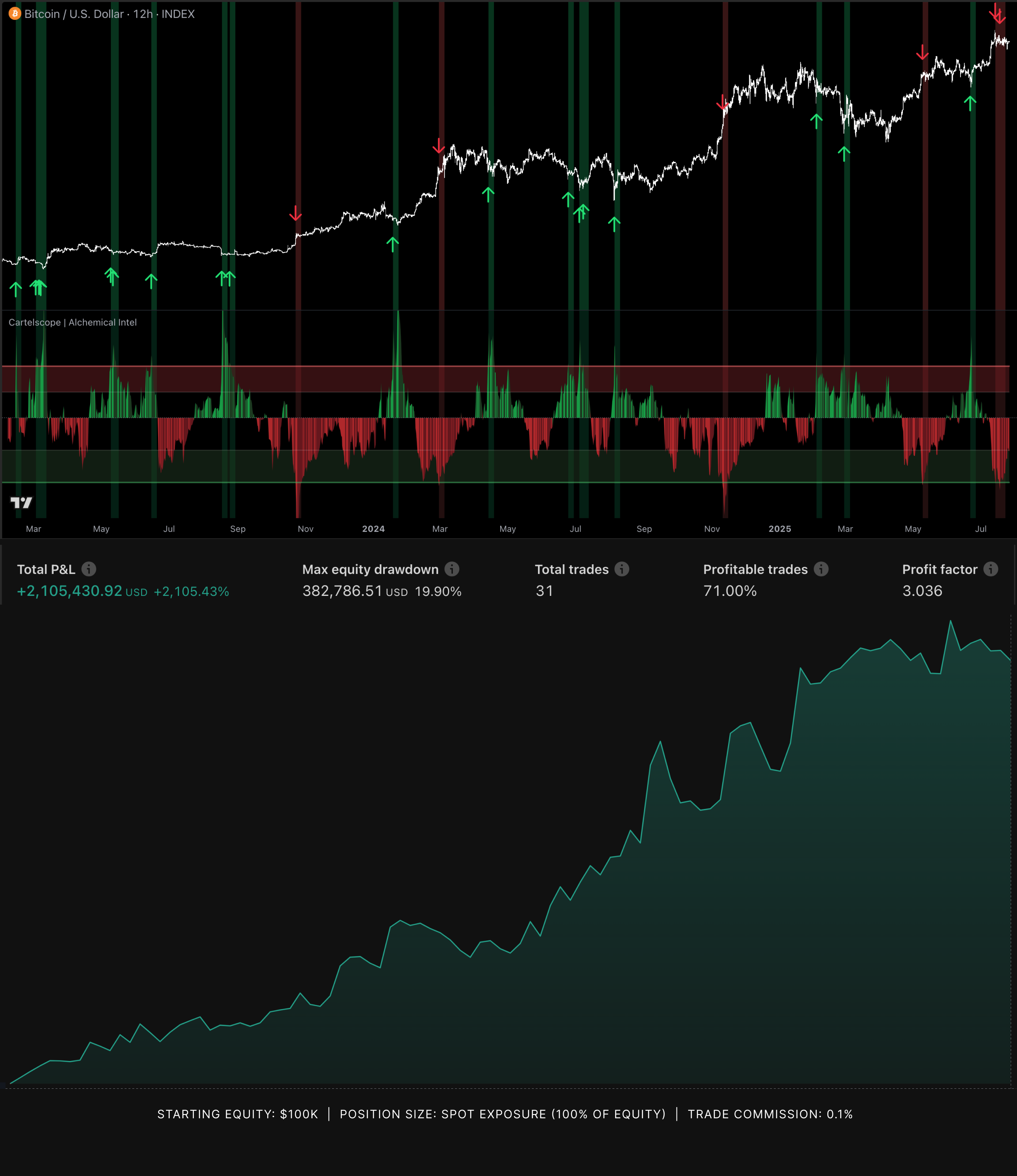Click the 2024 label on time axis
Screen dimensions: 1017x1176
(374, 529)
